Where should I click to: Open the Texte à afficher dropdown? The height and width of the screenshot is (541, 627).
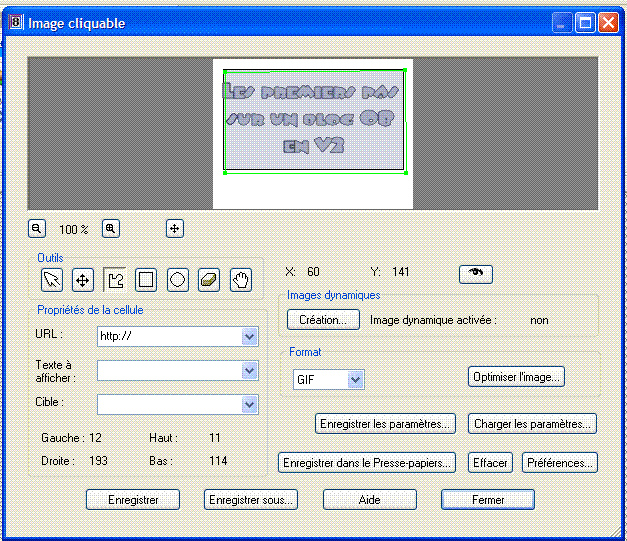point(250,371)
